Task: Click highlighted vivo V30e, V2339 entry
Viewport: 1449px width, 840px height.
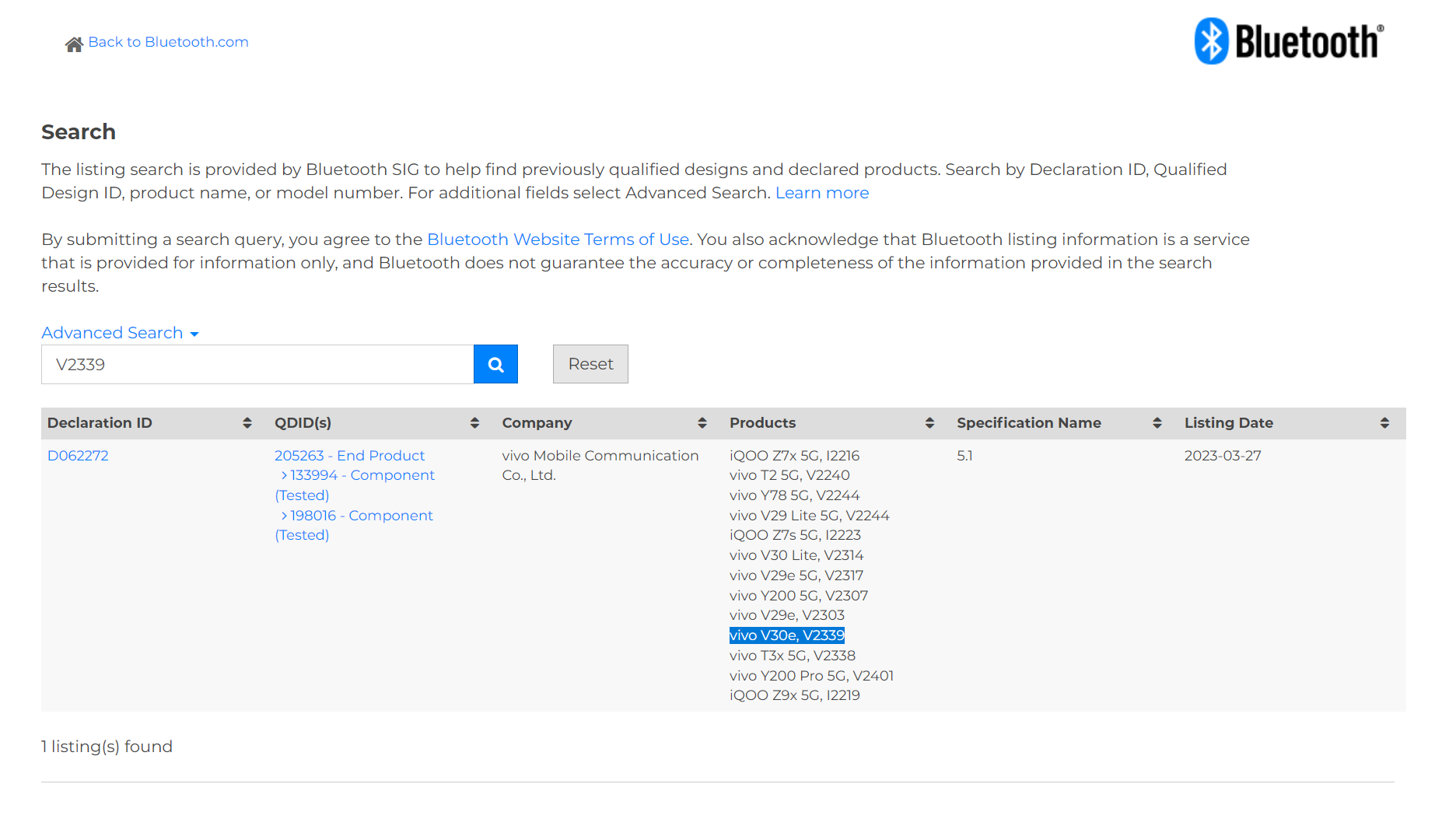Action: (x=787, y=635)
